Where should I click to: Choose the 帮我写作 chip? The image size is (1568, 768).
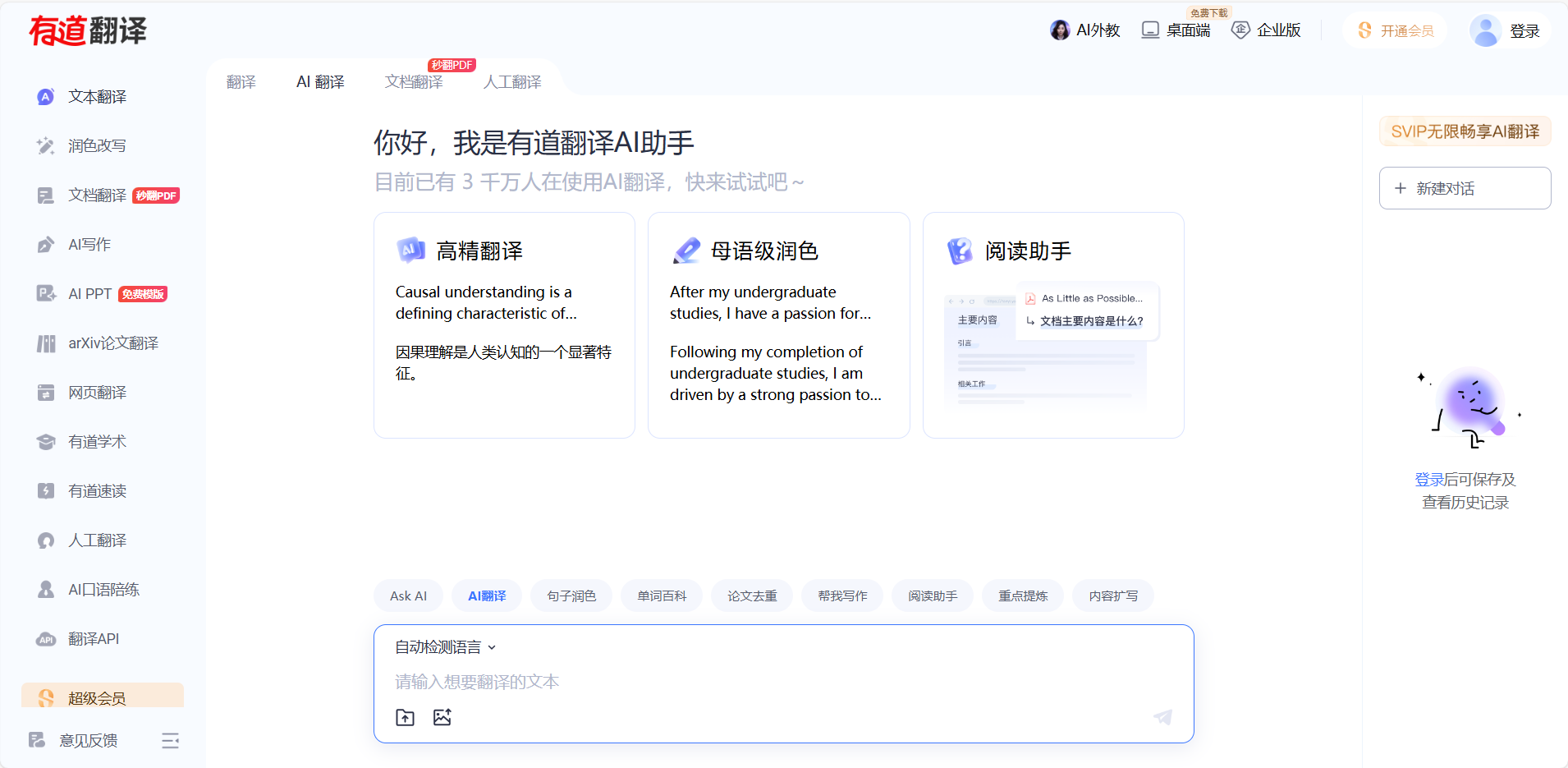(x=842, y=596)
